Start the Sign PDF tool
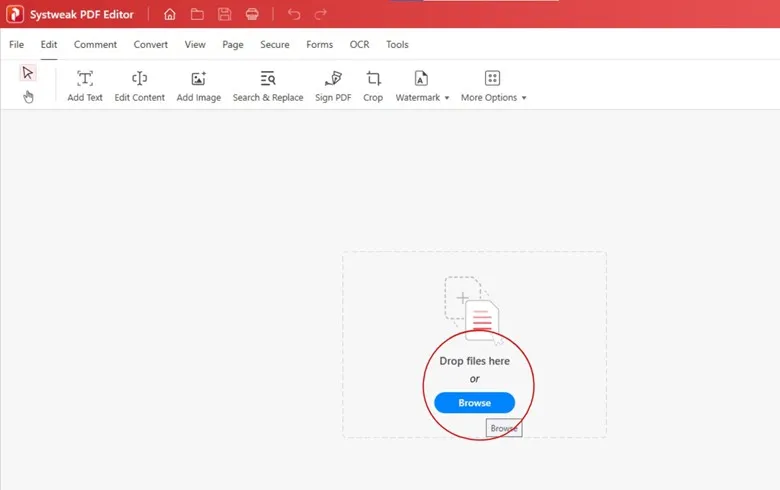The width and height of the screenshot is (780, 490). [x=333, y=87]
